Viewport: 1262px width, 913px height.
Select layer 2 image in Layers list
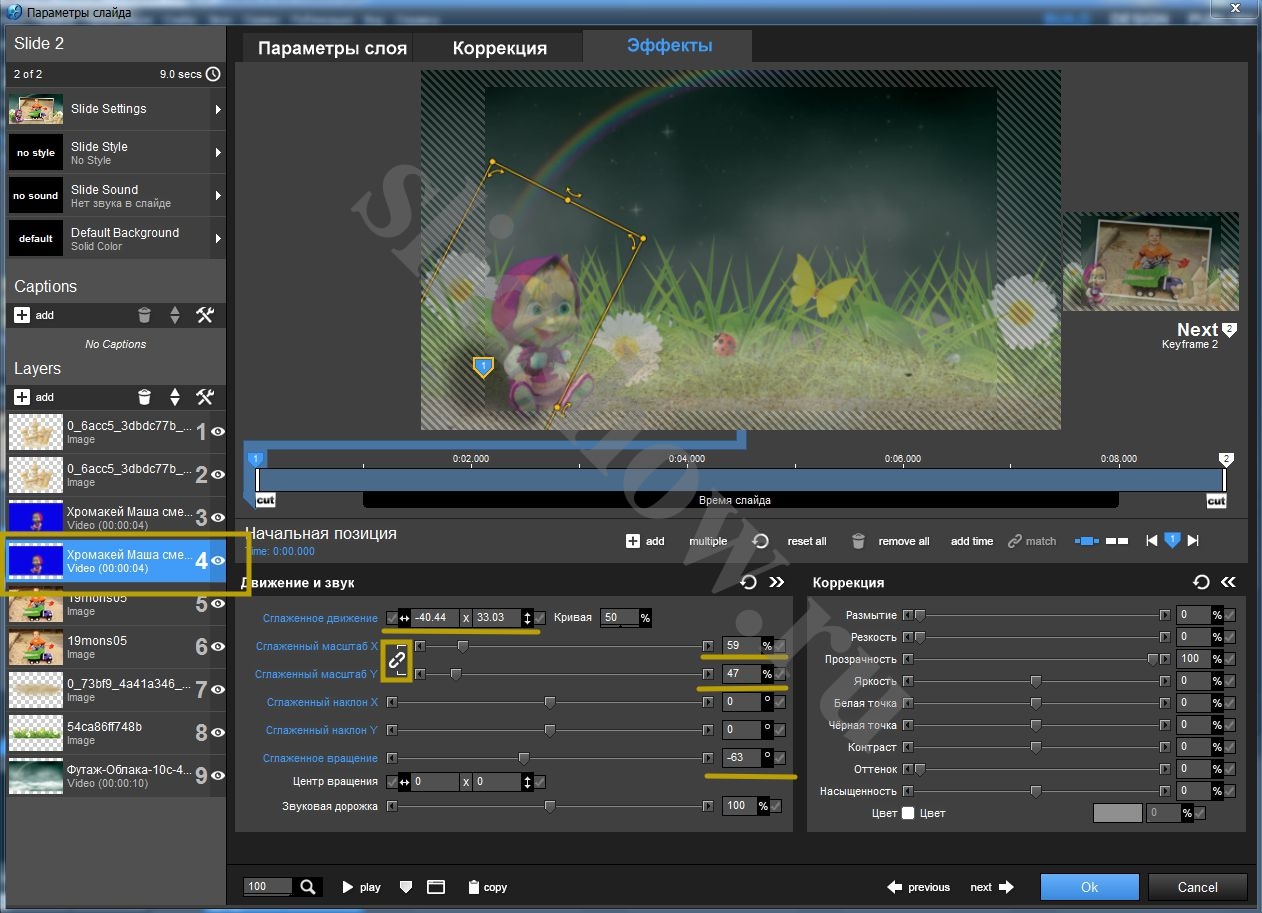coord(117,475)
